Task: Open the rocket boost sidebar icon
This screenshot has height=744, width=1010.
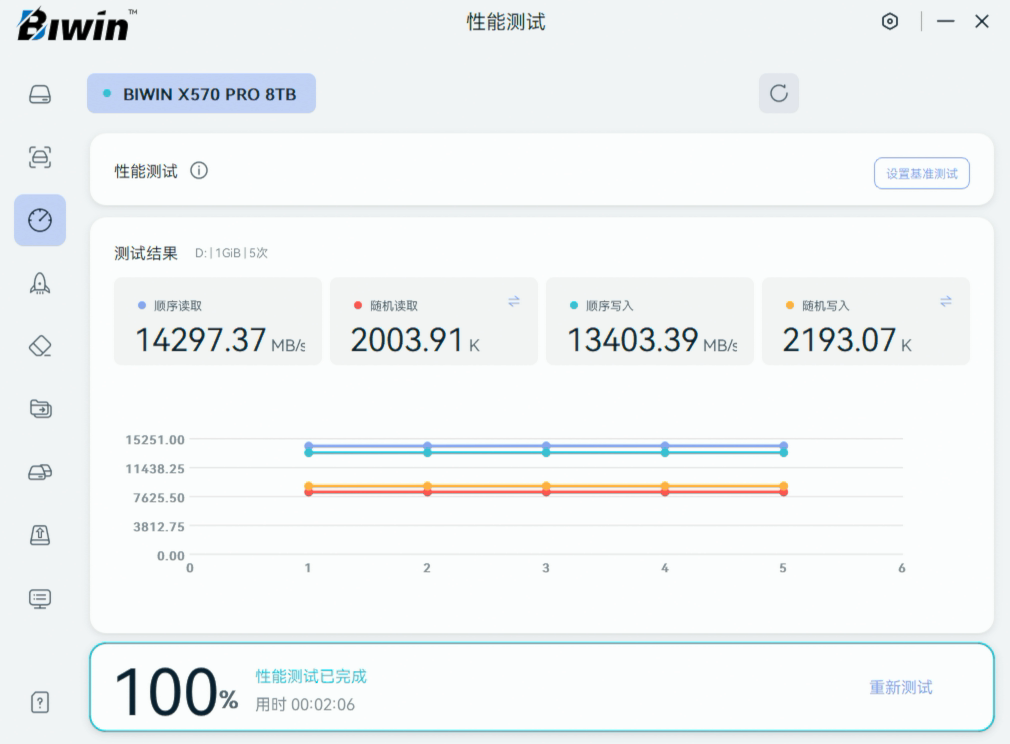Action: pos(40,283)
